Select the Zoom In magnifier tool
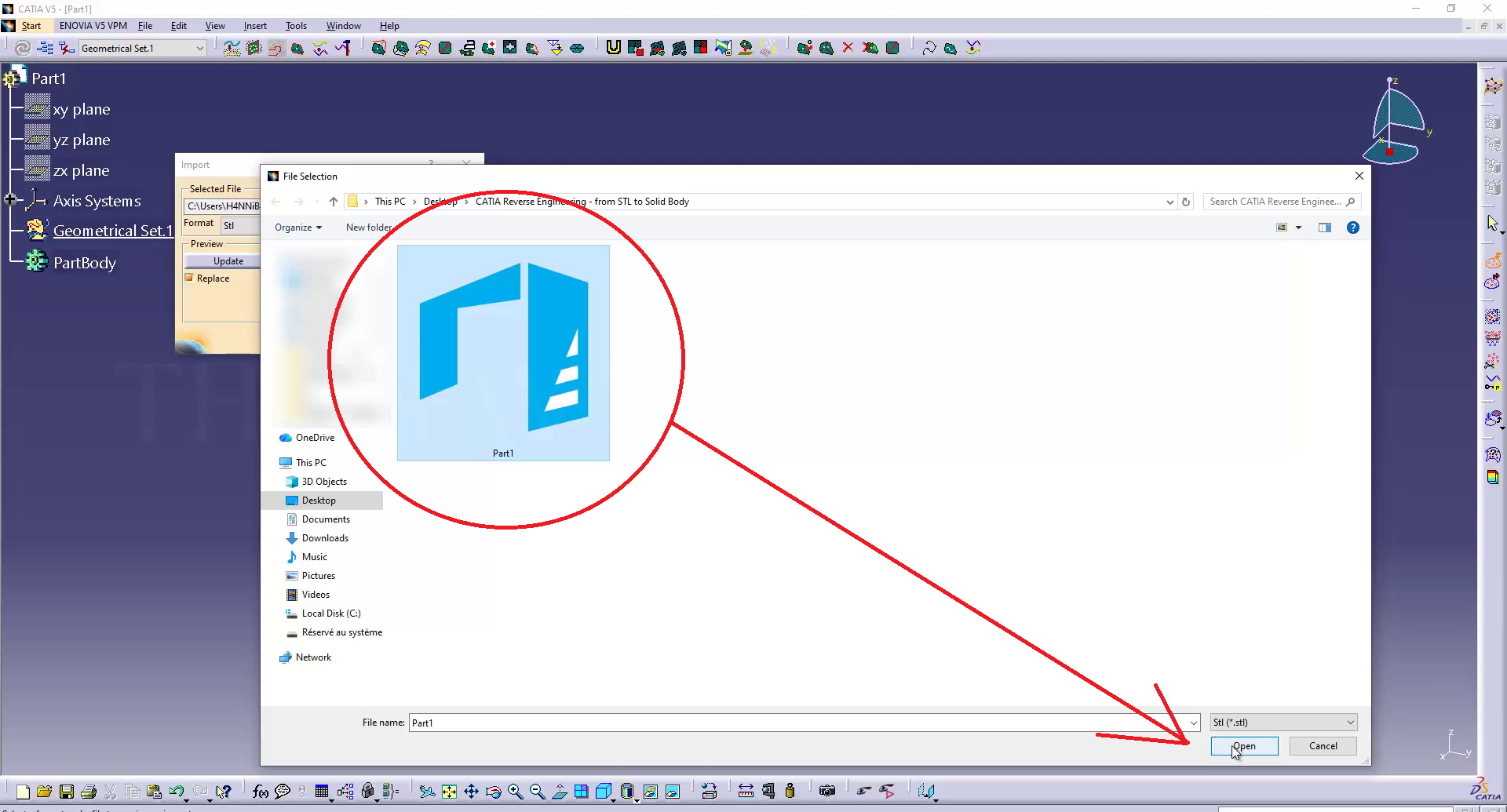The width and height of the screenshot is (1507, 812). tap(515, 792)
